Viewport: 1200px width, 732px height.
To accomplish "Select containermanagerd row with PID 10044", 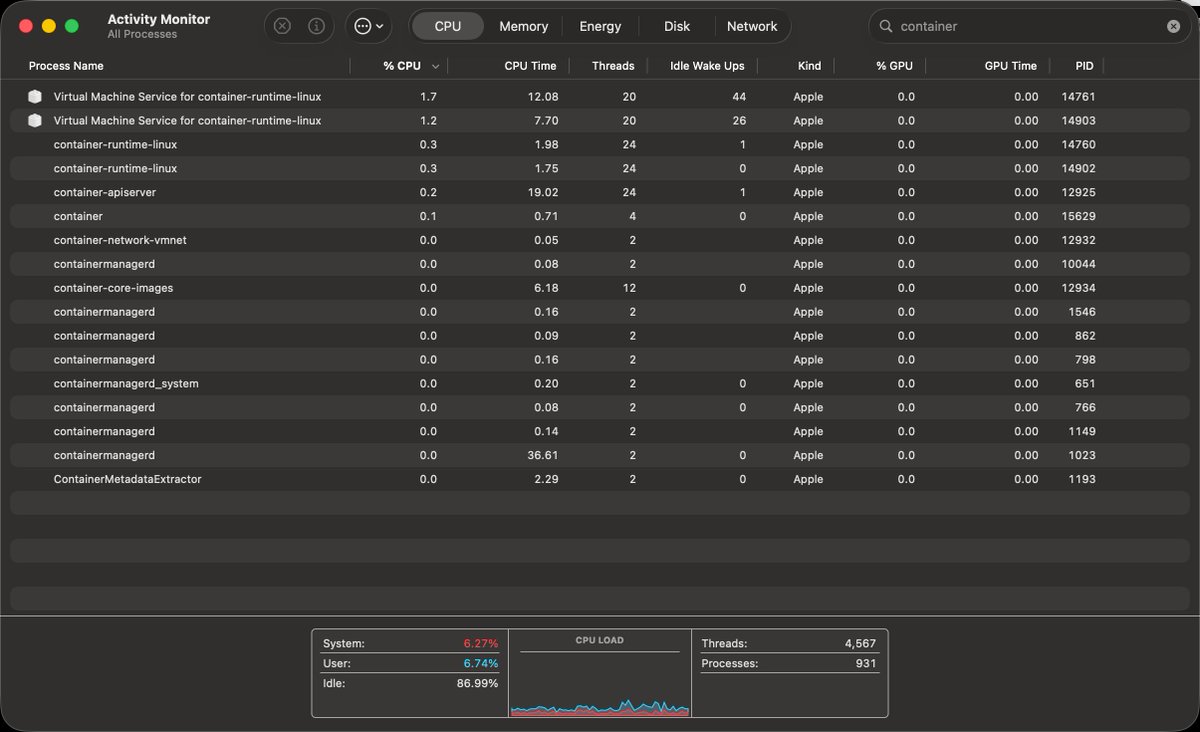I will pos(600,264).
